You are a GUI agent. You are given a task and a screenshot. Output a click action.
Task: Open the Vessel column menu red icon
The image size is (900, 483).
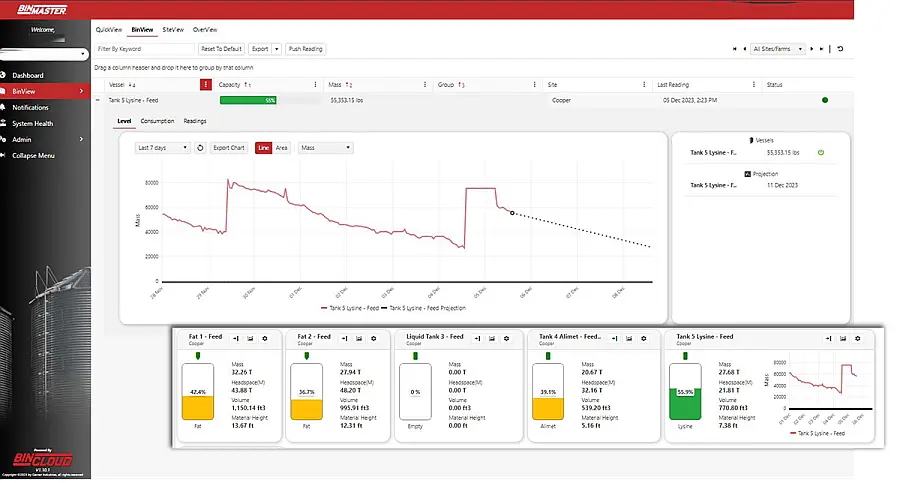[206, 85]
